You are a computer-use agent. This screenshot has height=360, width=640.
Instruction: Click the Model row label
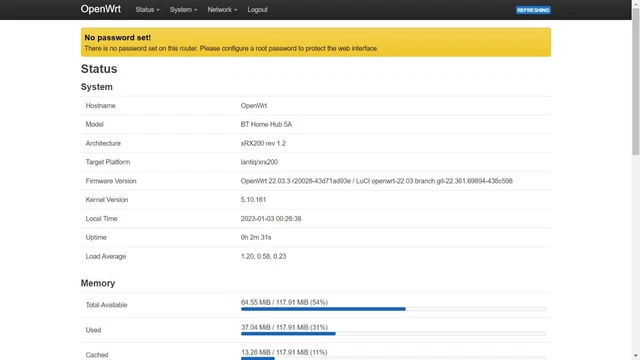pos(94,124)
